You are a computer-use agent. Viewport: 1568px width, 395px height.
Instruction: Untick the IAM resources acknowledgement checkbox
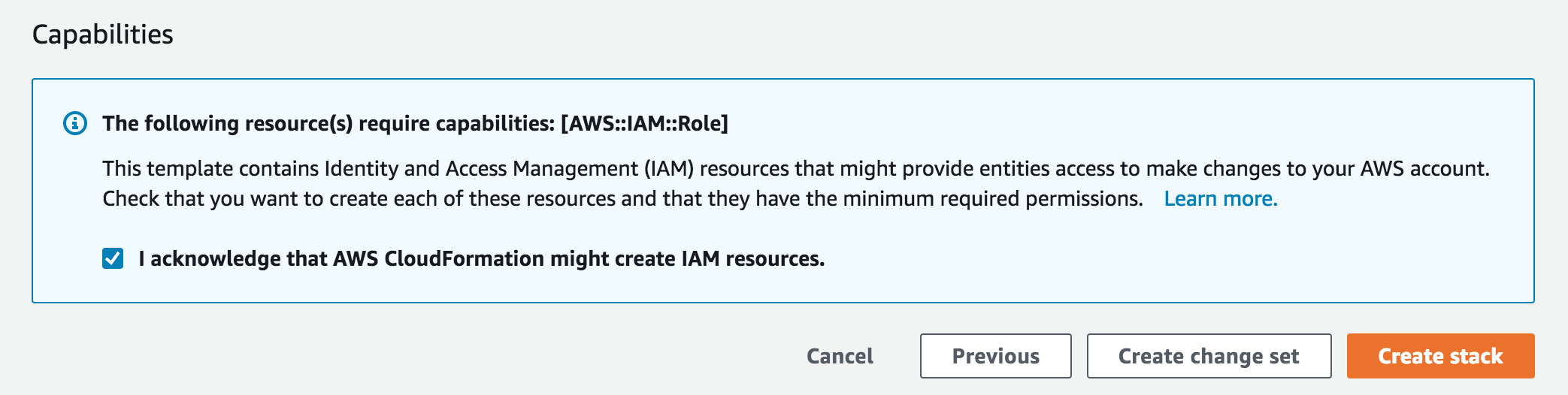coord(113,259)
